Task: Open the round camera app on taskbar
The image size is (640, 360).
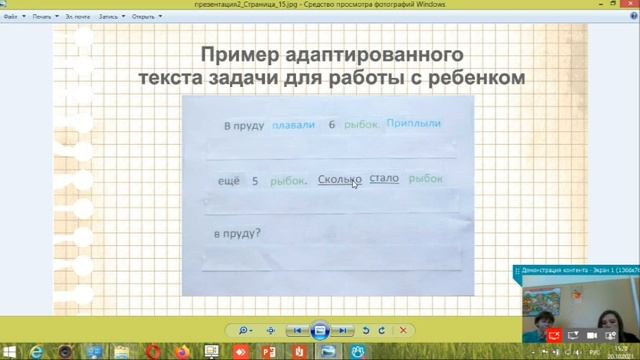Action: (65, 352)
